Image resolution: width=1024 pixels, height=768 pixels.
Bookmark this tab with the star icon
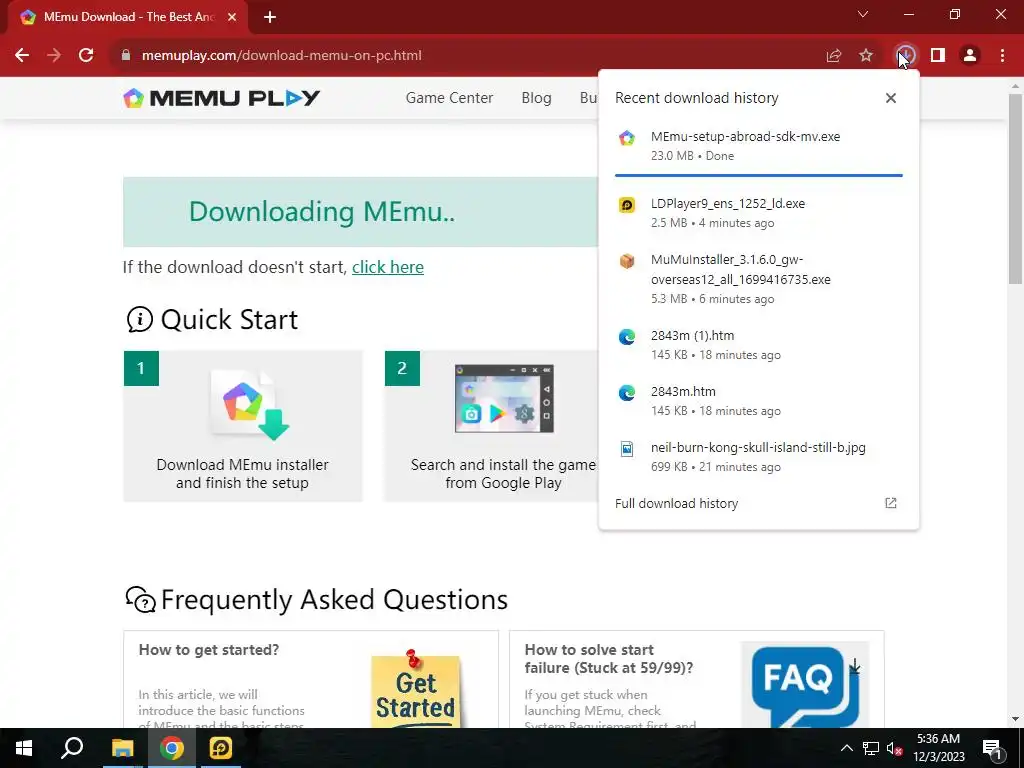[866, 56]
